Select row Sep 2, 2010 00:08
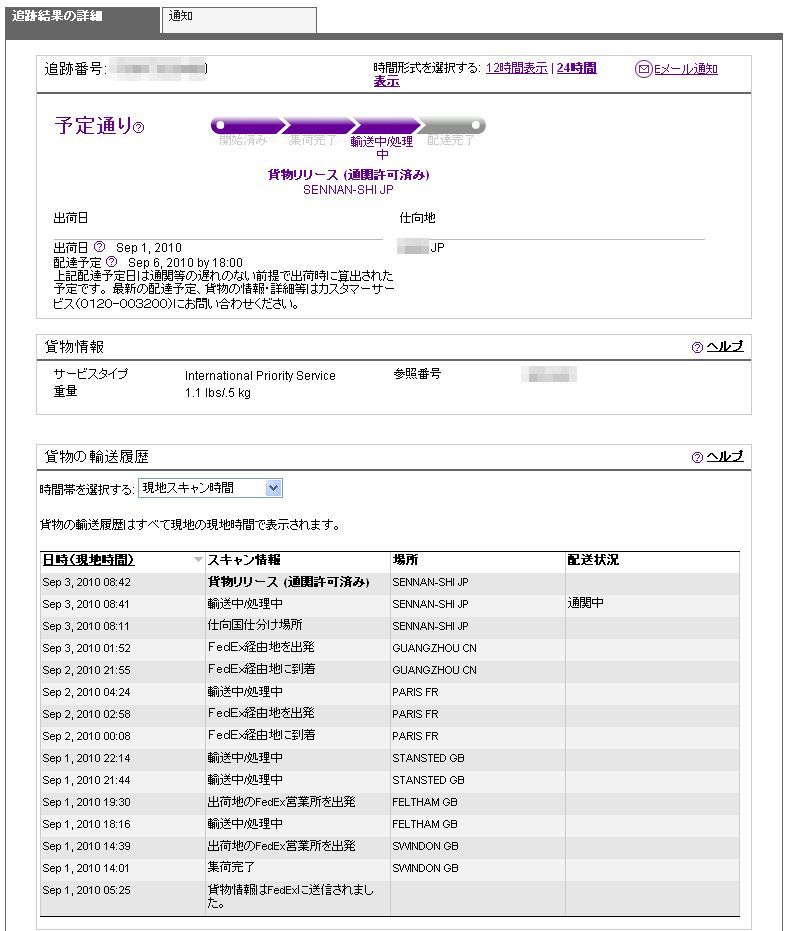The image size is (792, 931). coord(390,736)
